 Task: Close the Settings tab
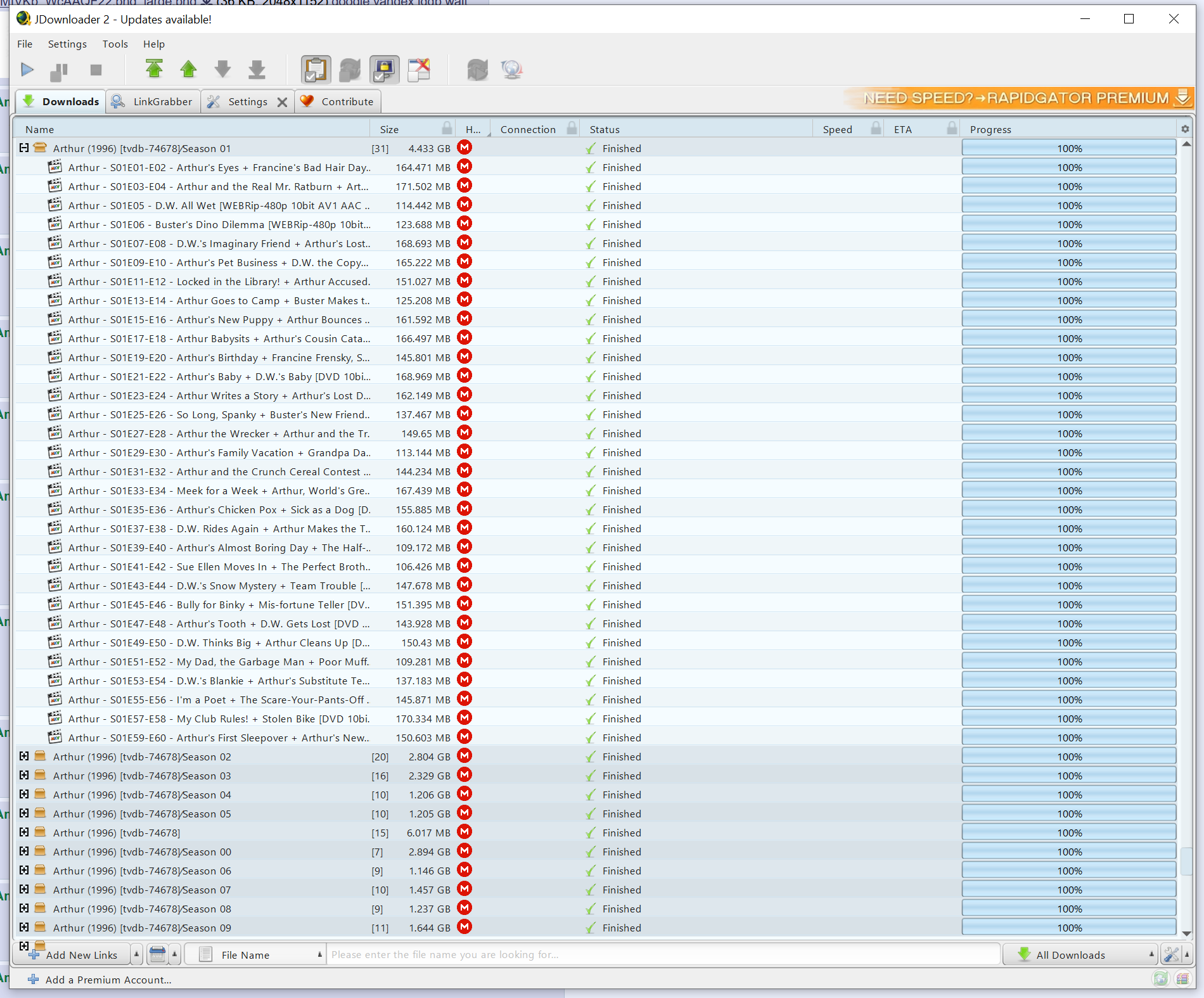pos(283,102)
